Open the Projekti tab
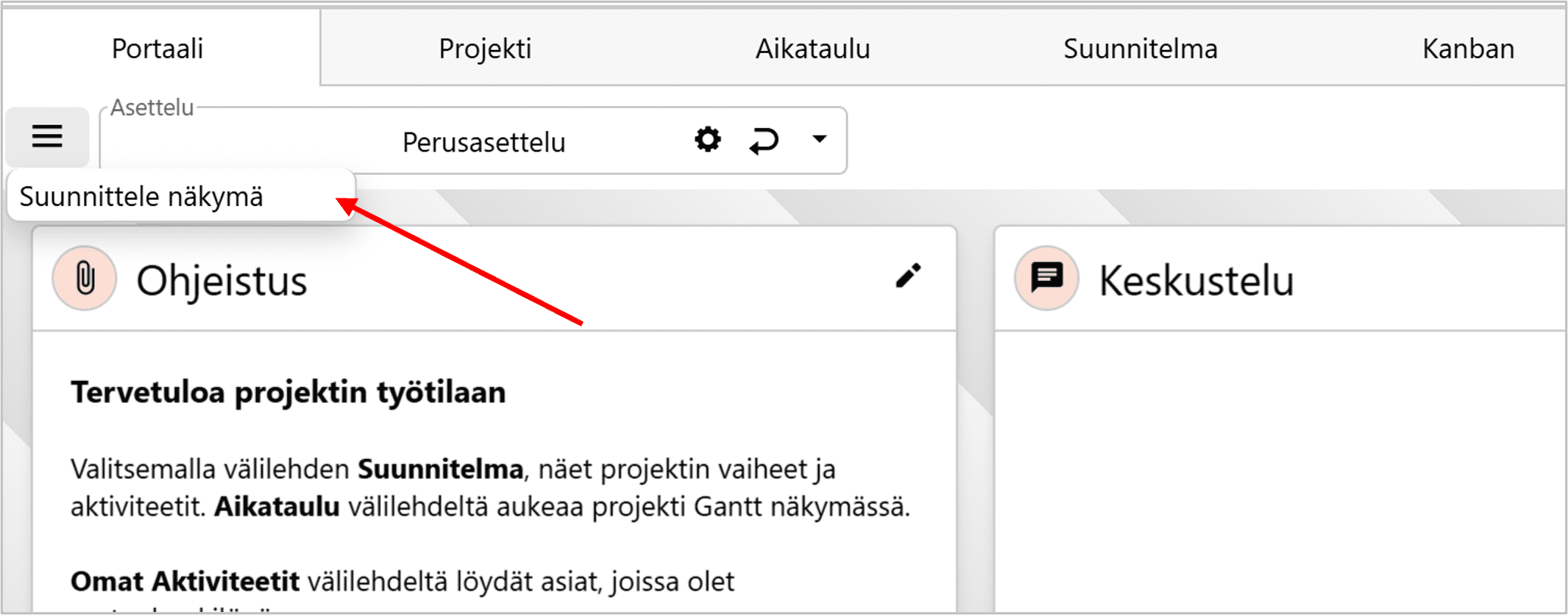1568x615 pixels. [485, 48]
